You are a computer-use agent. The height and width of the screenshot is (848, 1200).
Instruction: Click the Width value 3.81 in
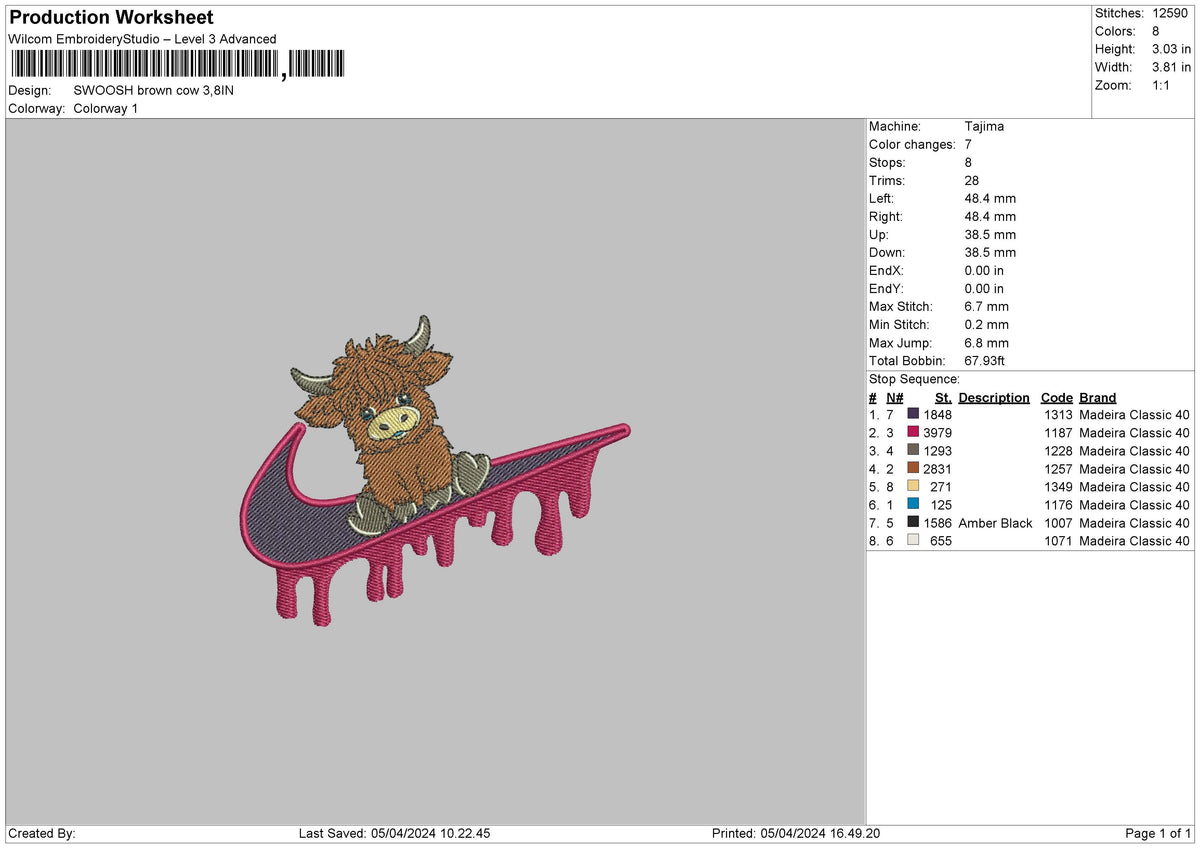pos(1171,67)
